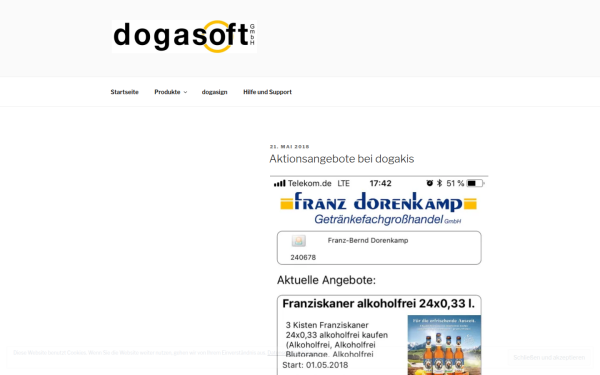Expand the Produkte dropdown chevron

click(185, 92)
